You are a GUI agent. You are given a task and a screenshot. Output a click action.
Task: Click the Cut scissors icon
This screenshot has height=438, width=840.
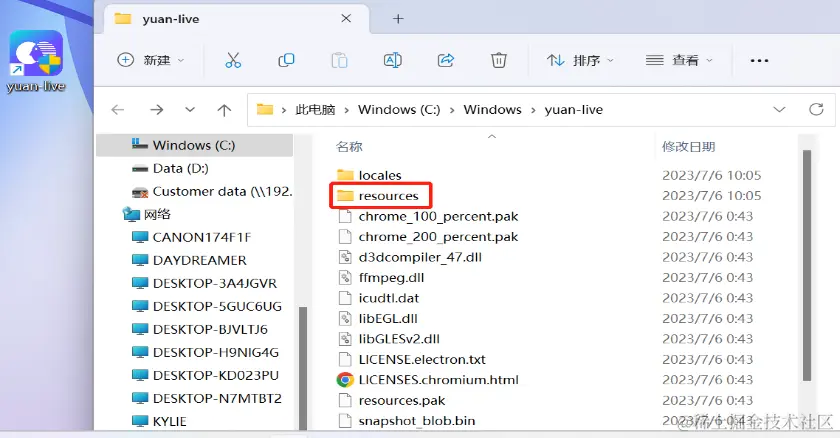(x=233, y=60)
